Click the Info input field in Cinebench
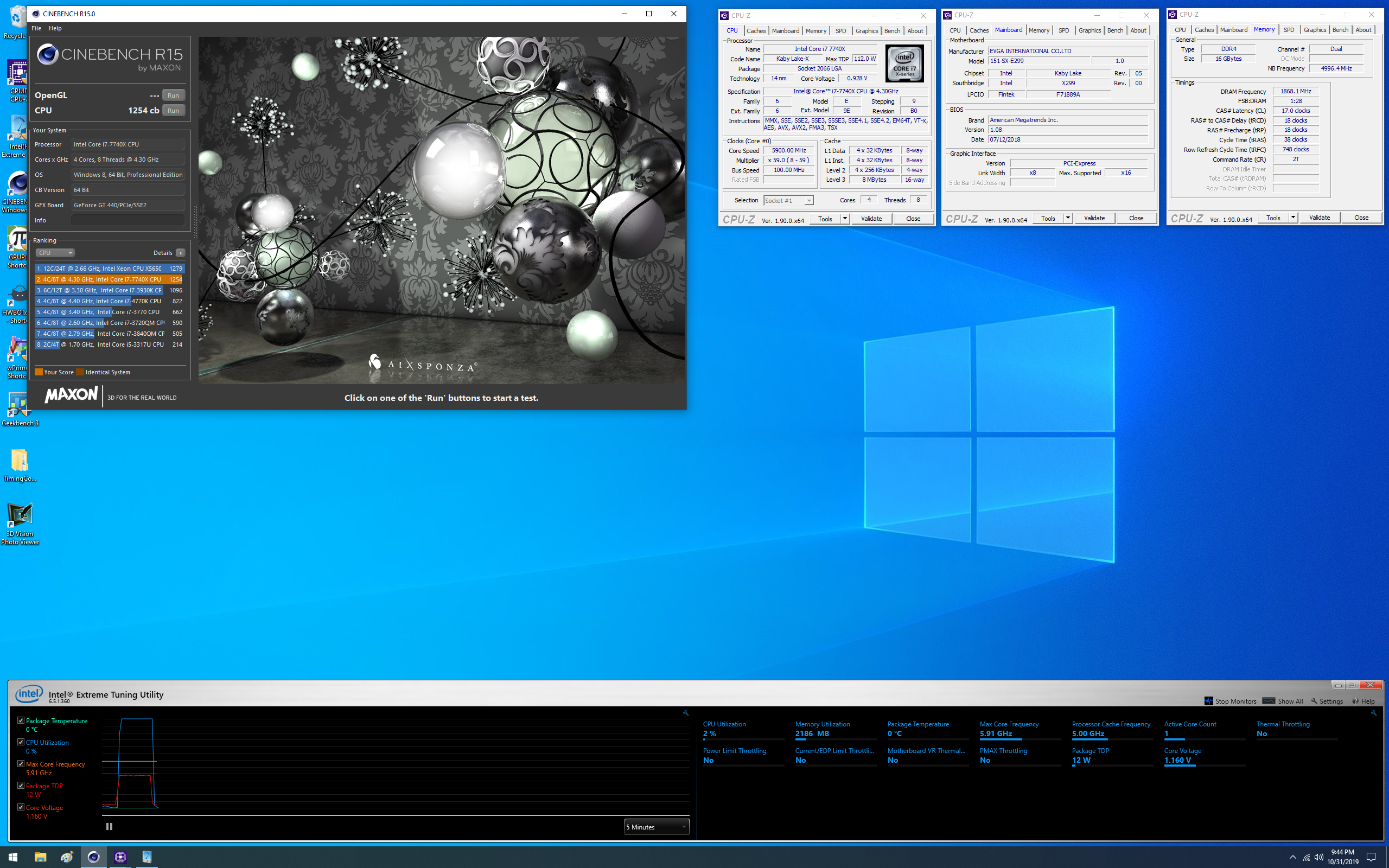Viewport: 1389px width, 868px height. [128, 220]
